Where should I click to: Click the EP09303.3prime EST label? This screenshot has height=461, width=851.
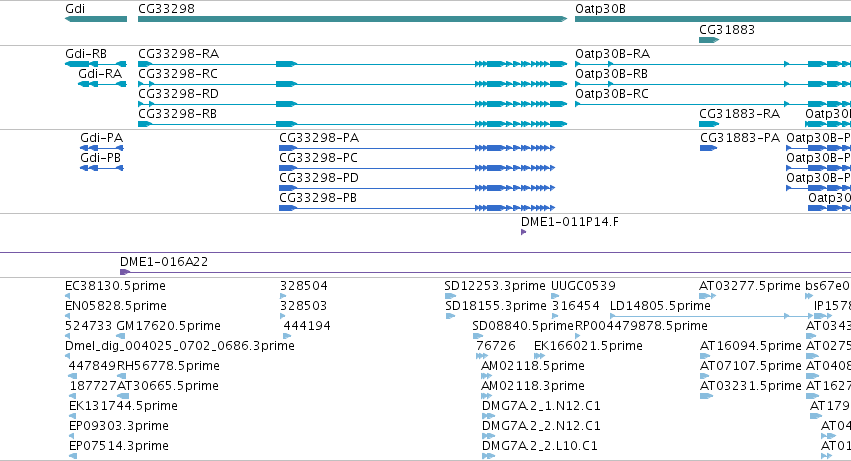coord(119,427)
